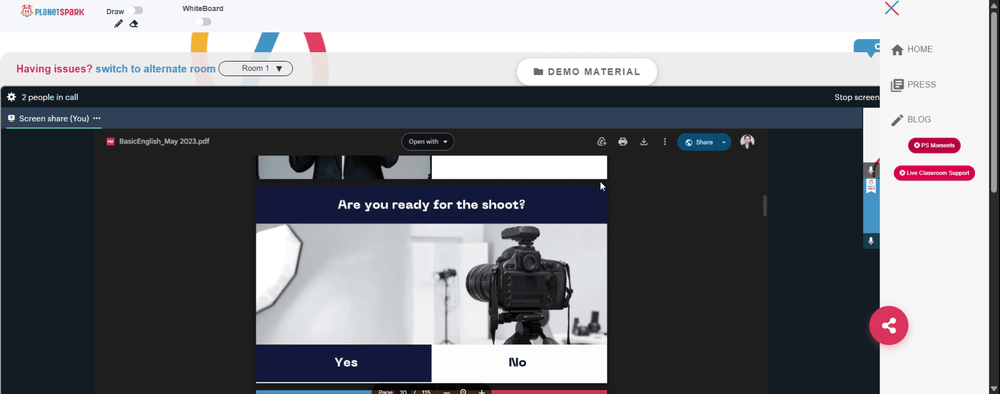Screen dimensions: 1000x394
Task: Select the pencil draw tool
Action: 118,24
